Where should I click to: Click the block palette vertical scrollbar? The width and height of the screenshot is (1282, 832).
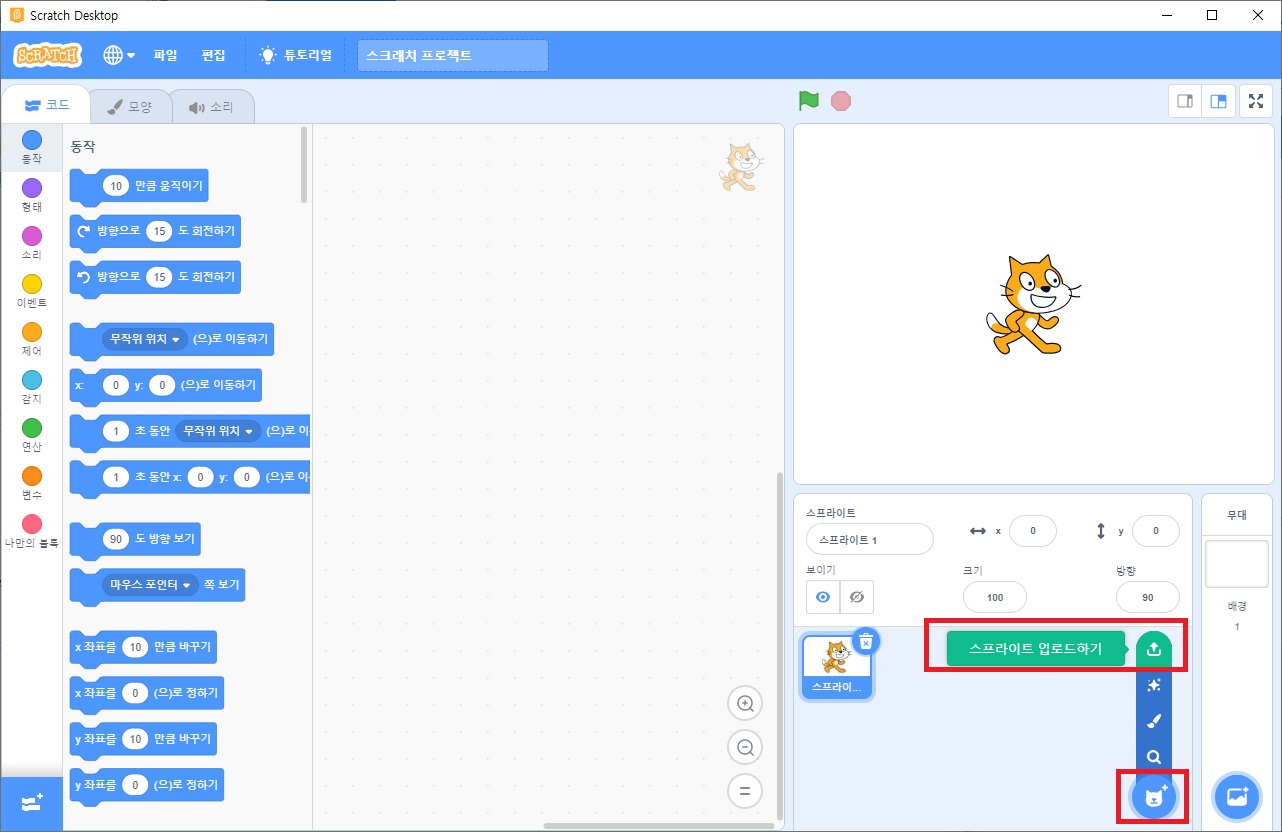point(304,165)
